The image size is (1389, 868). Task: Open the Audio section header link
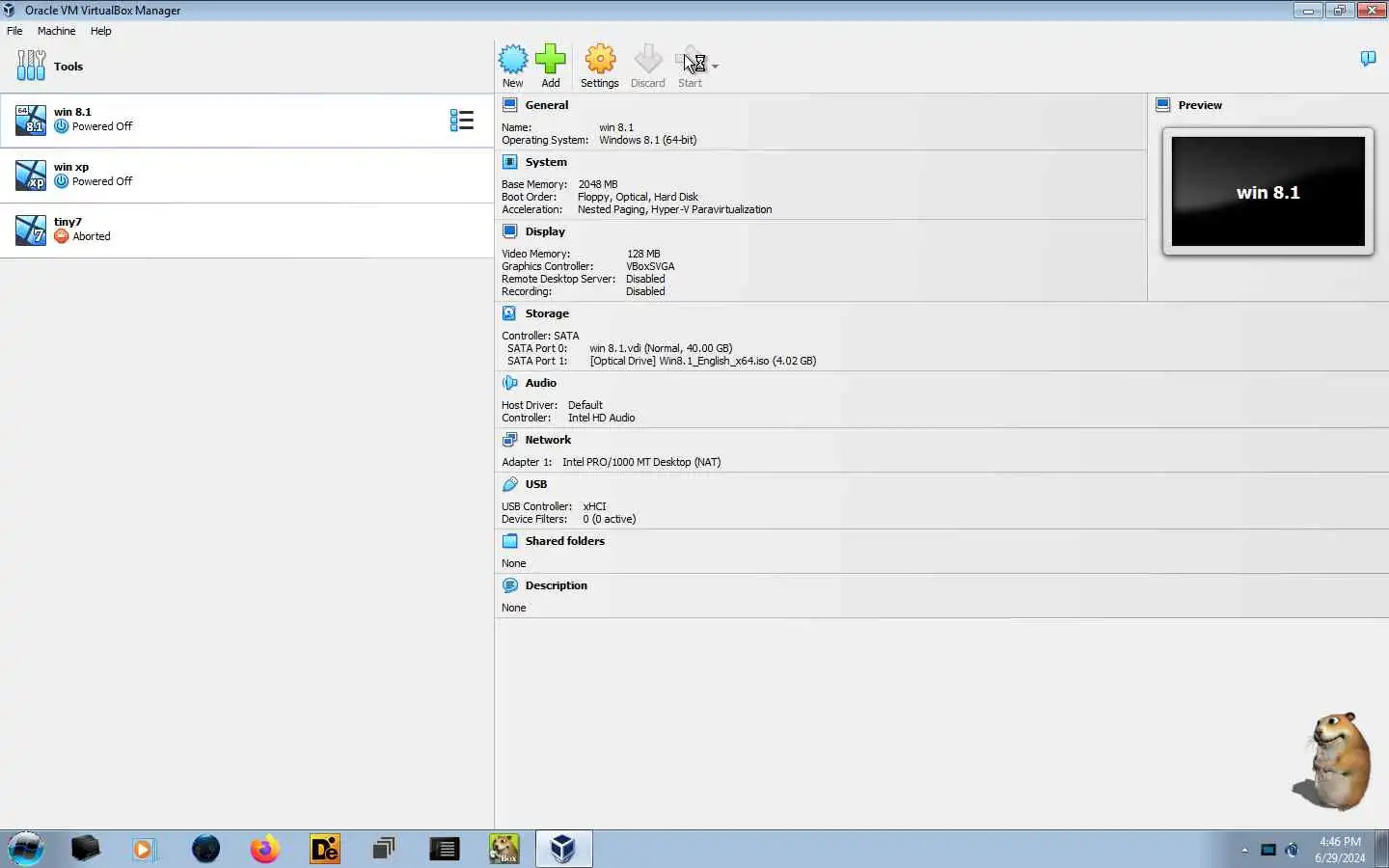click(x=541, y=383)
